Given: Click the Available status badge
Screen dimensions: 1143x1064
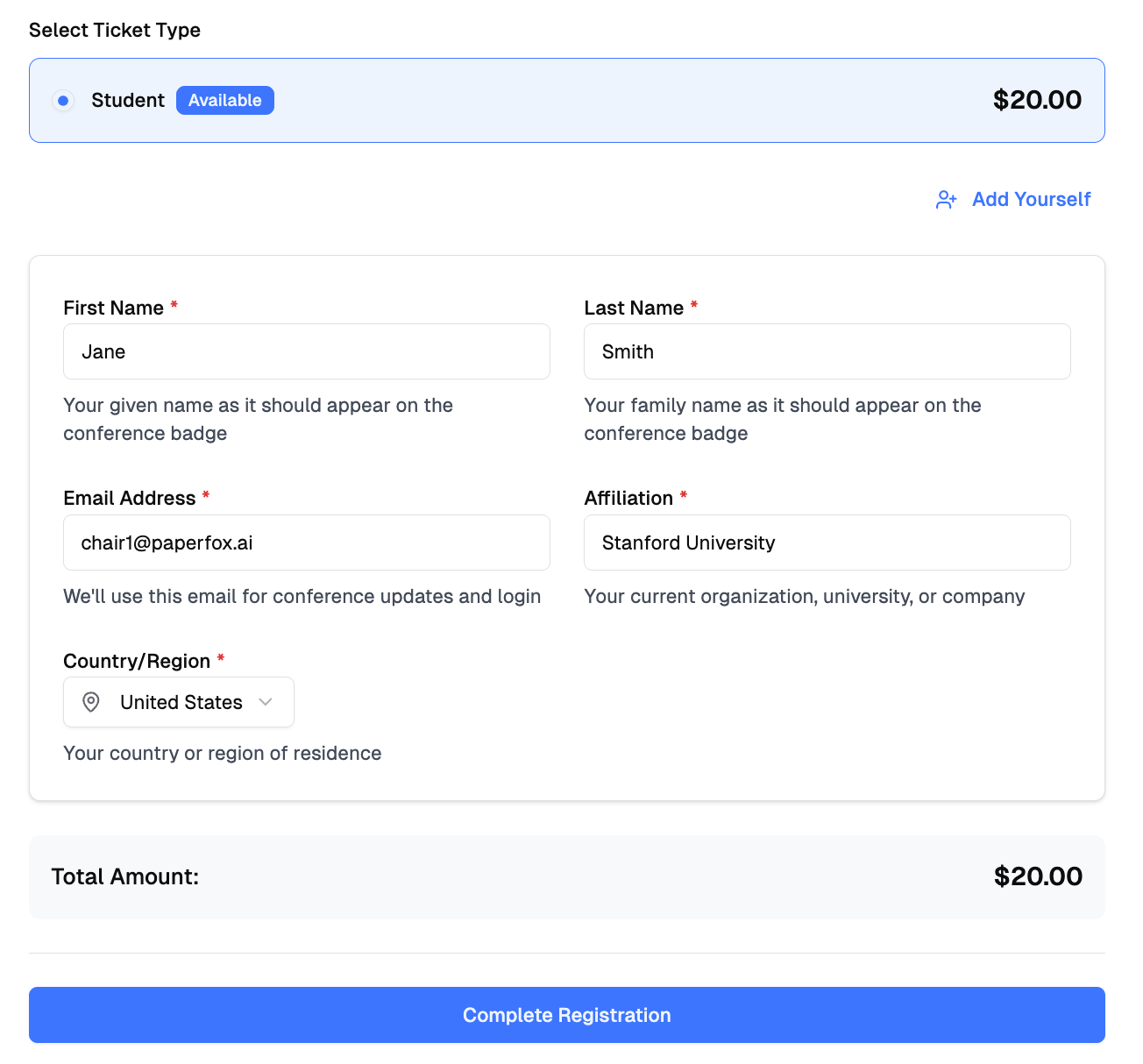Looking at the screenshot, I should tap(224, 101).
